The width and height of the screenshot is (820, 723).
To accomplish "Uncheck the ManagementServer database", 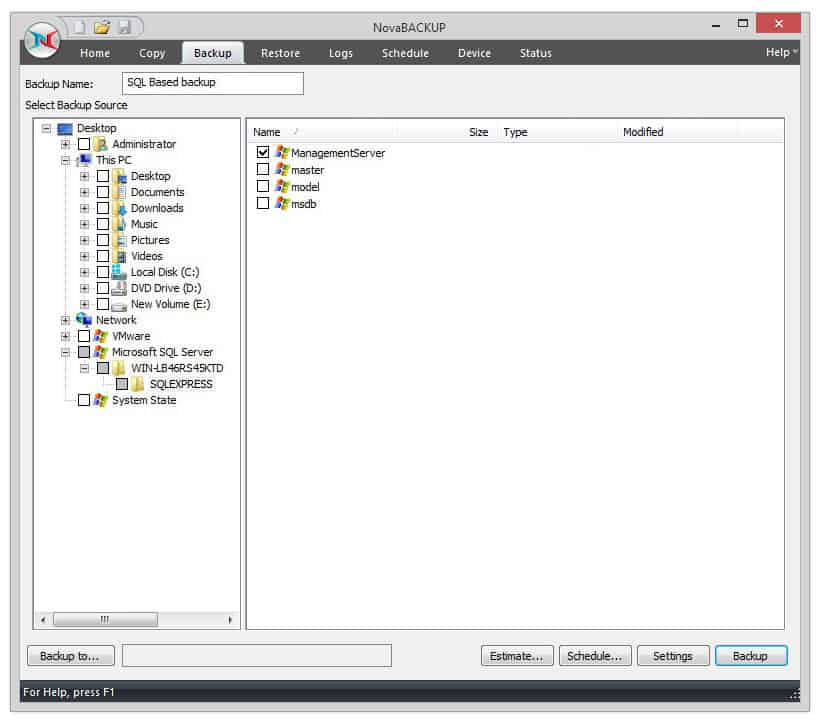I will (263, 152).
